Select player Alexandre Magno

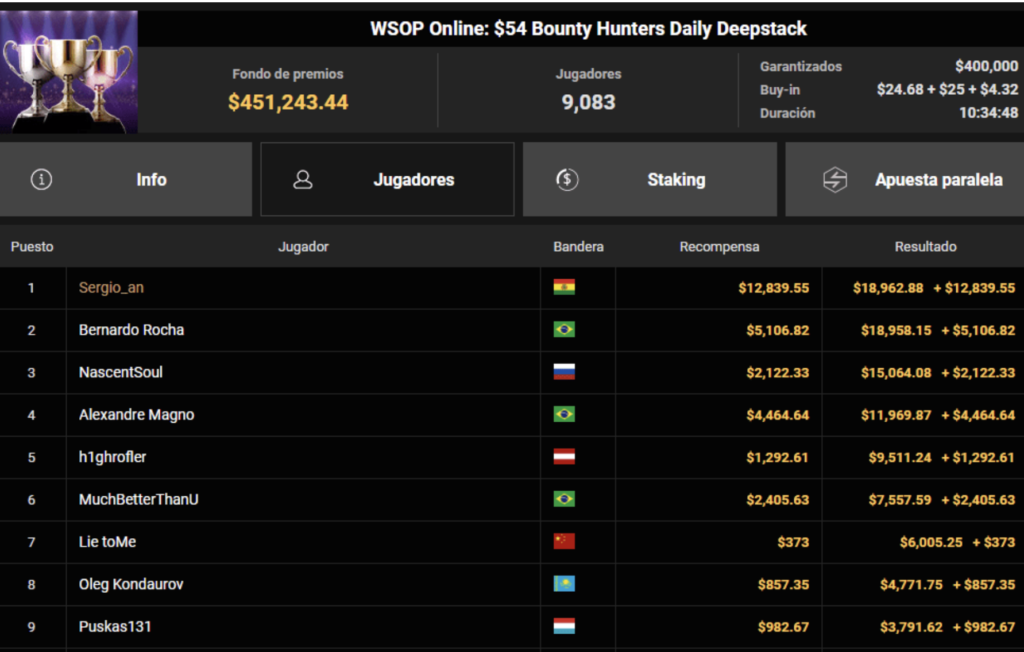(x=136, y=415)
